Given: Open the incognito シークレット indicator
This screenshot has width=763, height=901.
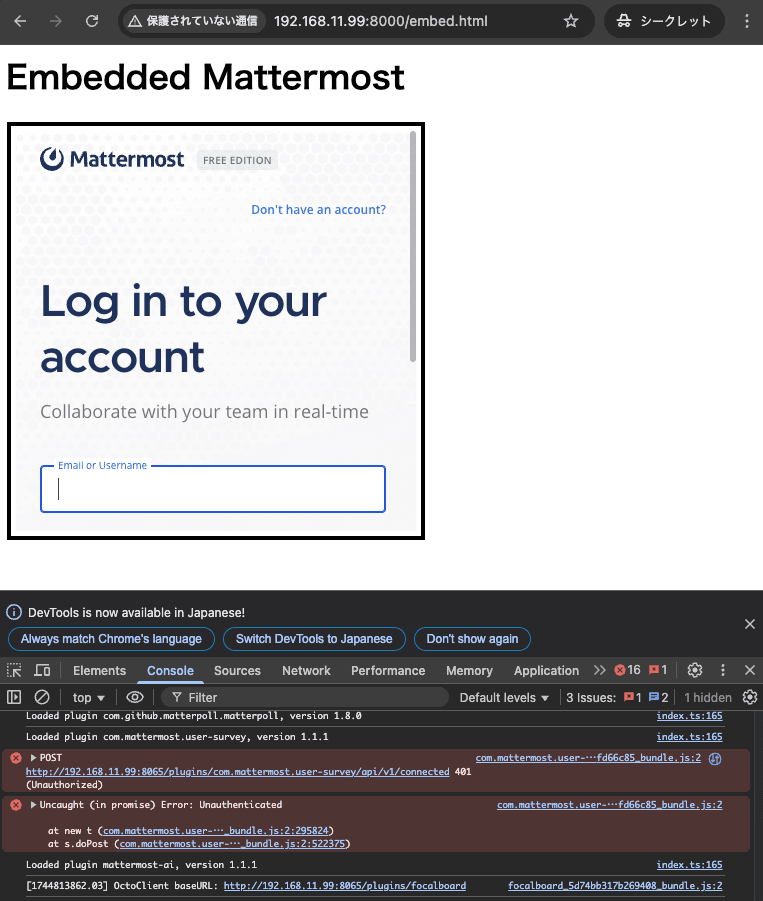Looking at the screenshot, I should 664,21.
